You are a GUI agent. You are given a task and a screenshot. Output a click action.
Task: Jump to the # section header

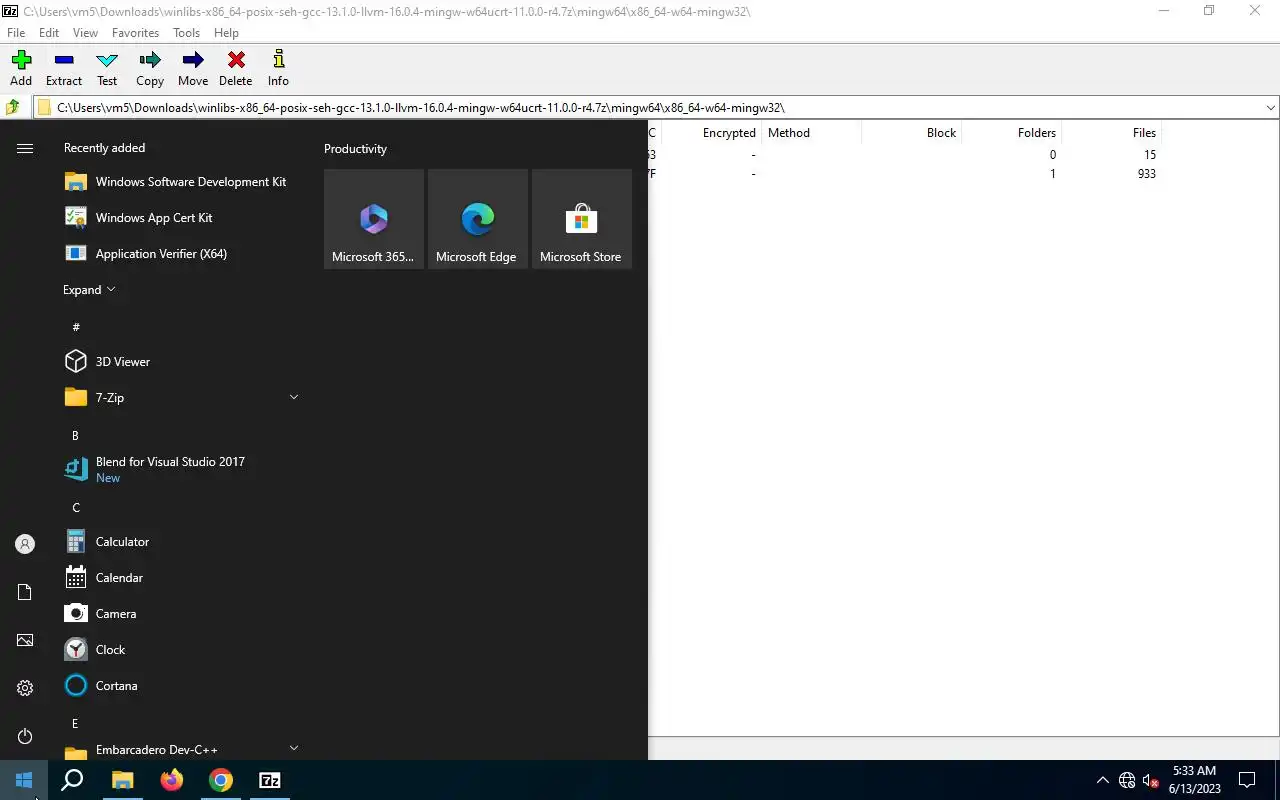[x=76, y=327]
